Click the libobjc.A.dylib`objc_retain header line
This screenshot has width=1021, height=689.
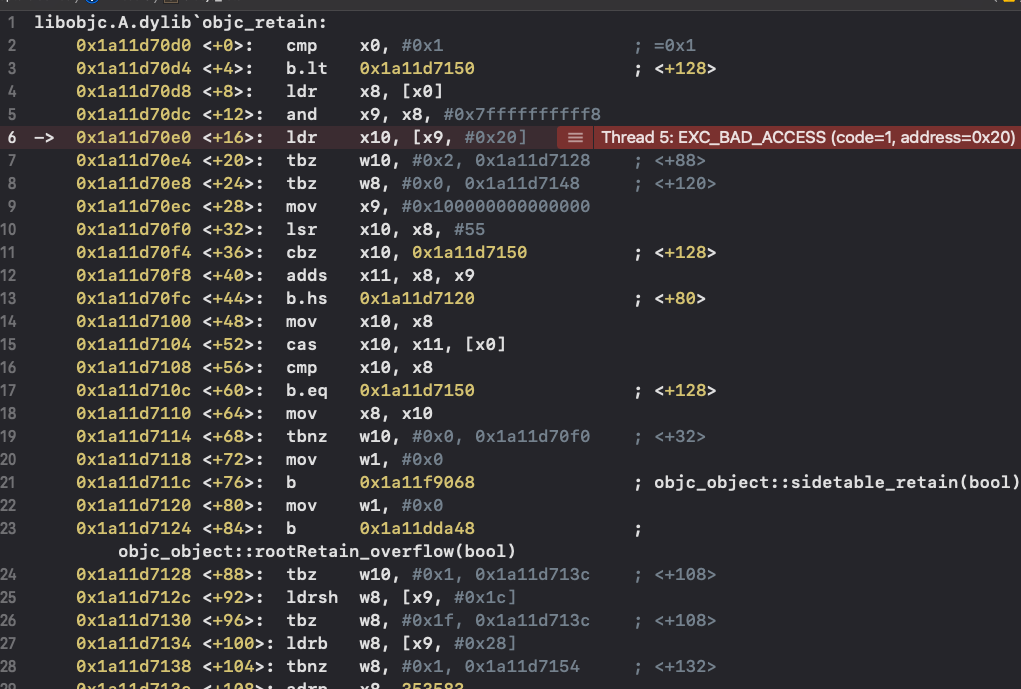[180, 23]
